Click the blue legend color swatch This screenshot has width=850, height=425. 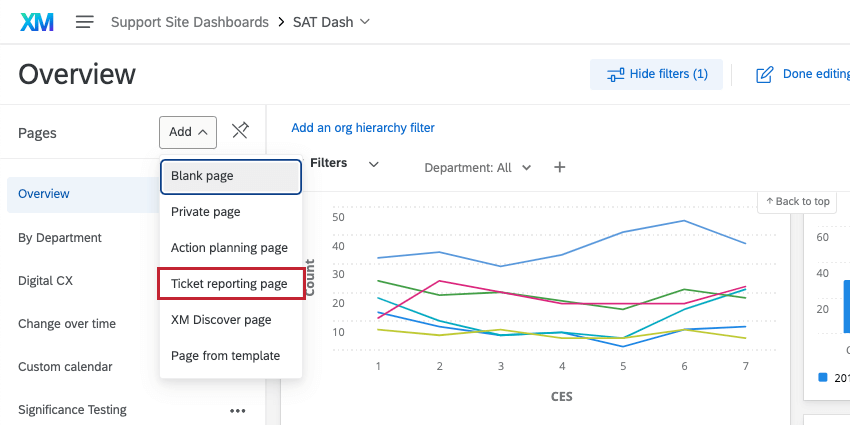823,377
